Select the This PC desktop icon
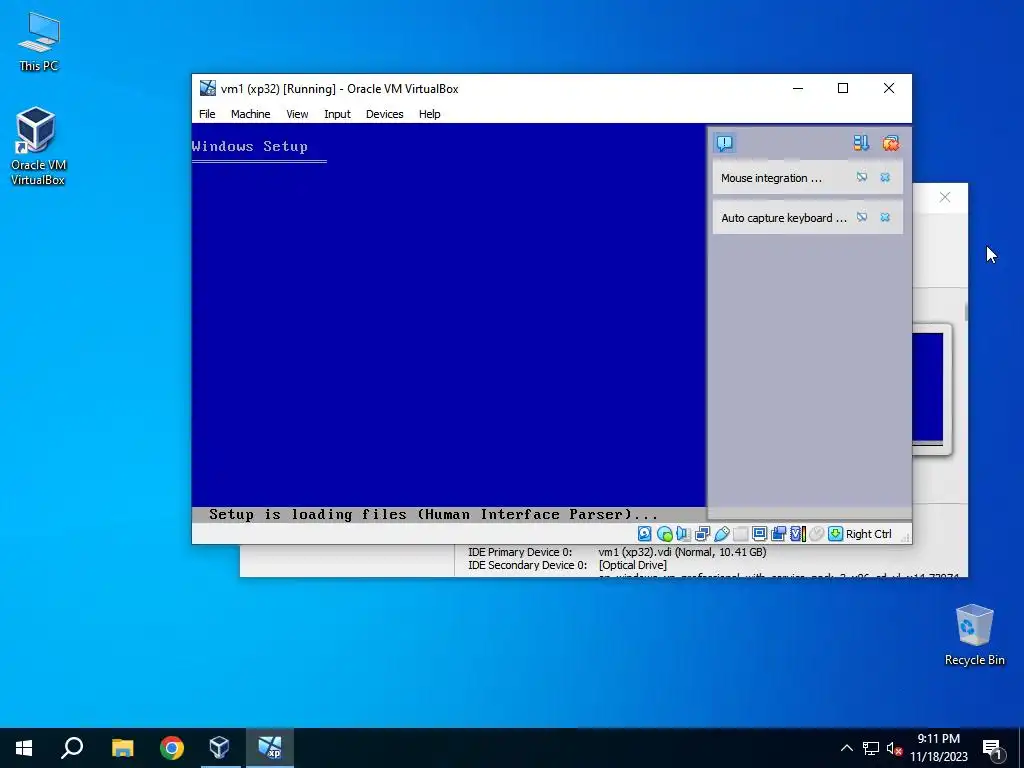The image size is (1024, 768). pyautogui.click(x=39, y=40)
